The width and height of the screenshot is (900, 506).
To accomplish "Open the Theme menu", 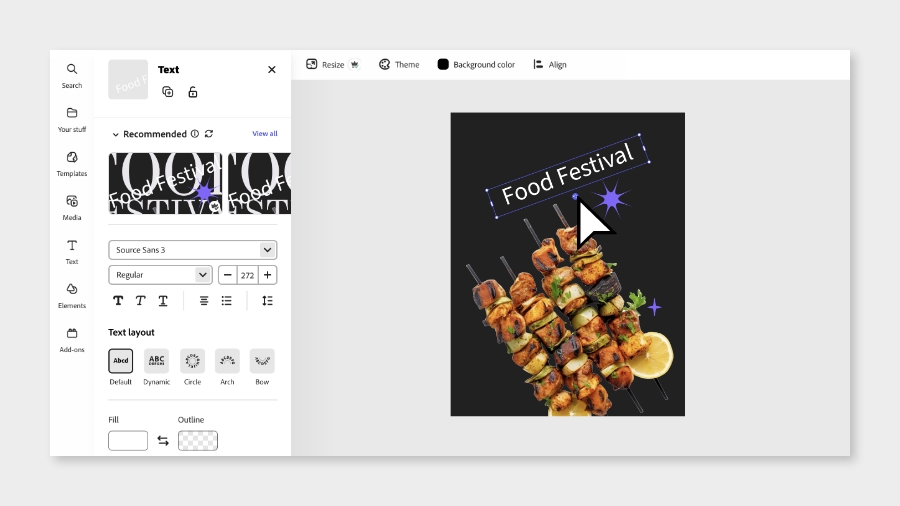I will pyautogui.click(x=399, y=64).
